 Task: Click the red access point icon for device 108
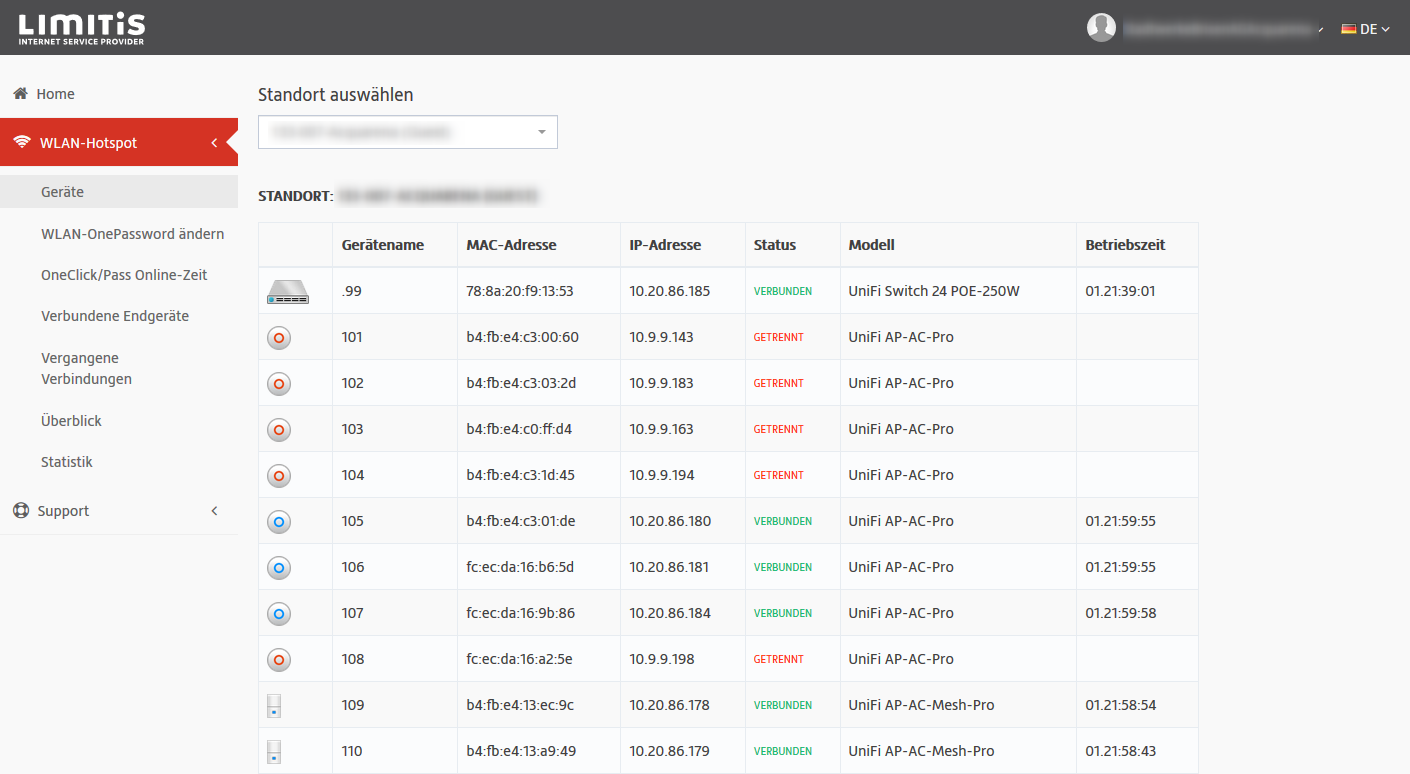coord(279,660)
